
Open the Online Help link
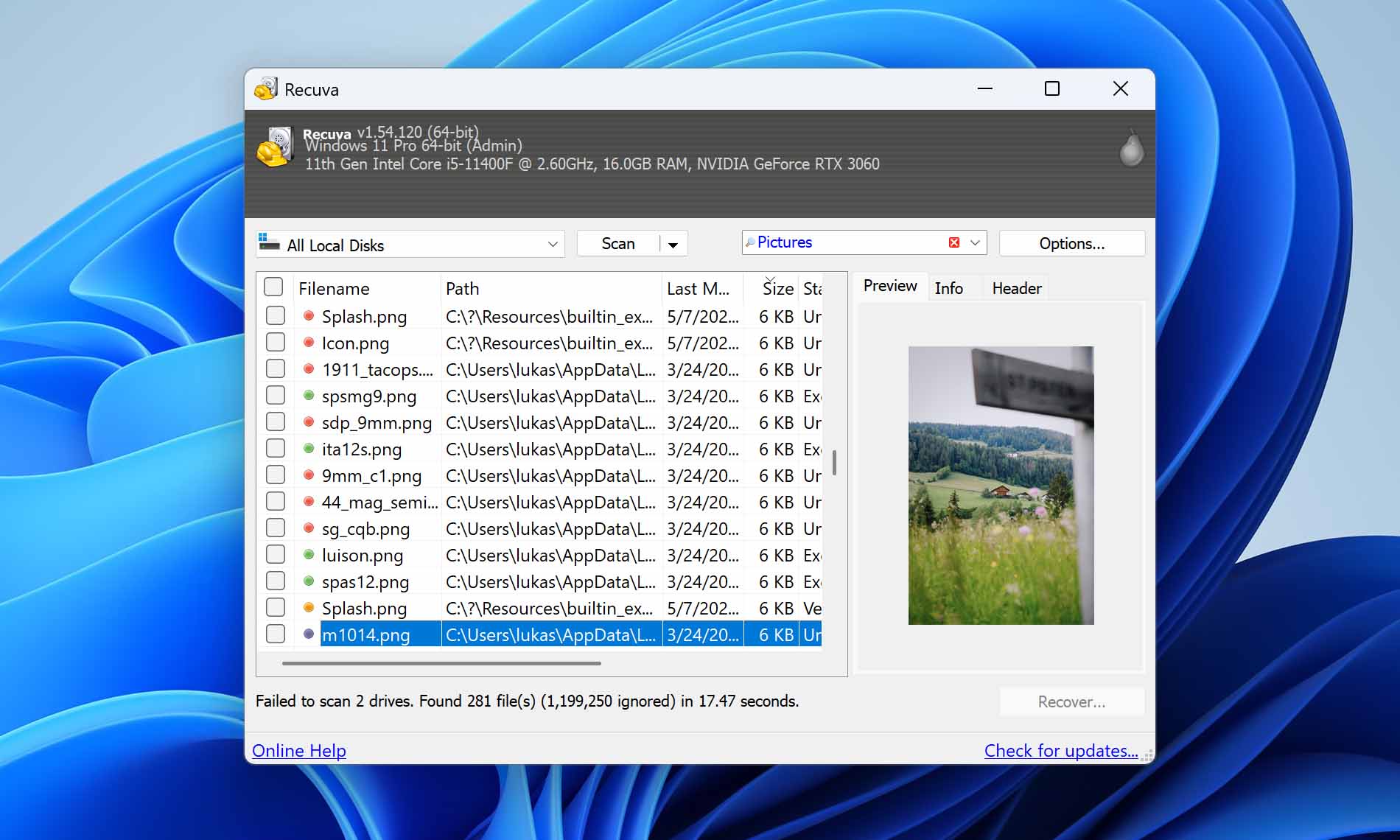click(298, 751)
